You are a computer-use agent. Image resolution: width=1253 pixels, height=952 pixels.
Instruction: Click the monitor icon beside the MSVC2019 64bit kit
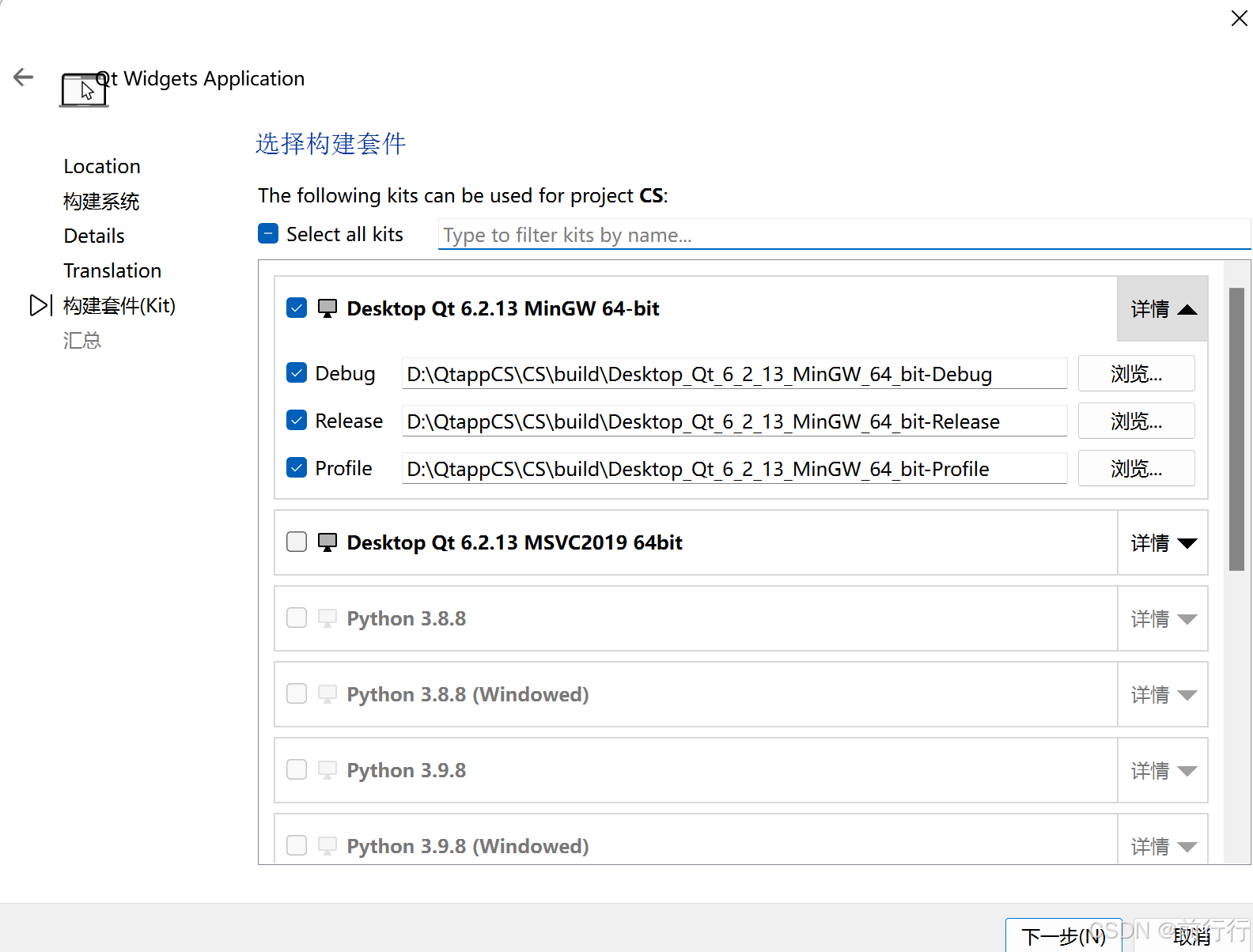pos(327,542)
